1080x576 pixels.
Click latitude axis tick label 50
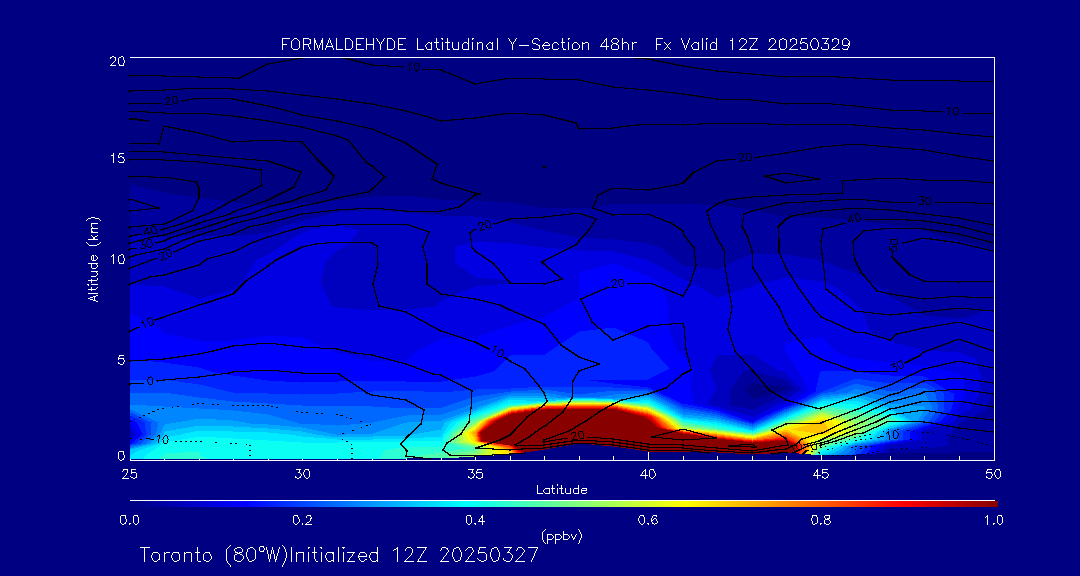pos(994,474)
